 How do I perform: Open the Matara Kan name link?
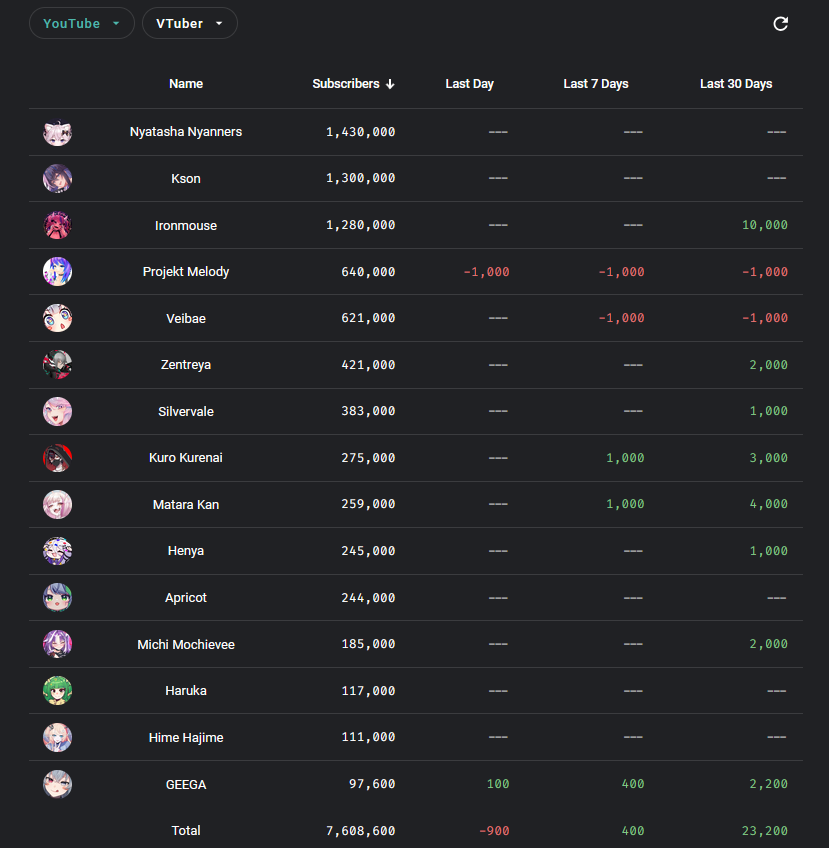click(x=186, y=505)
